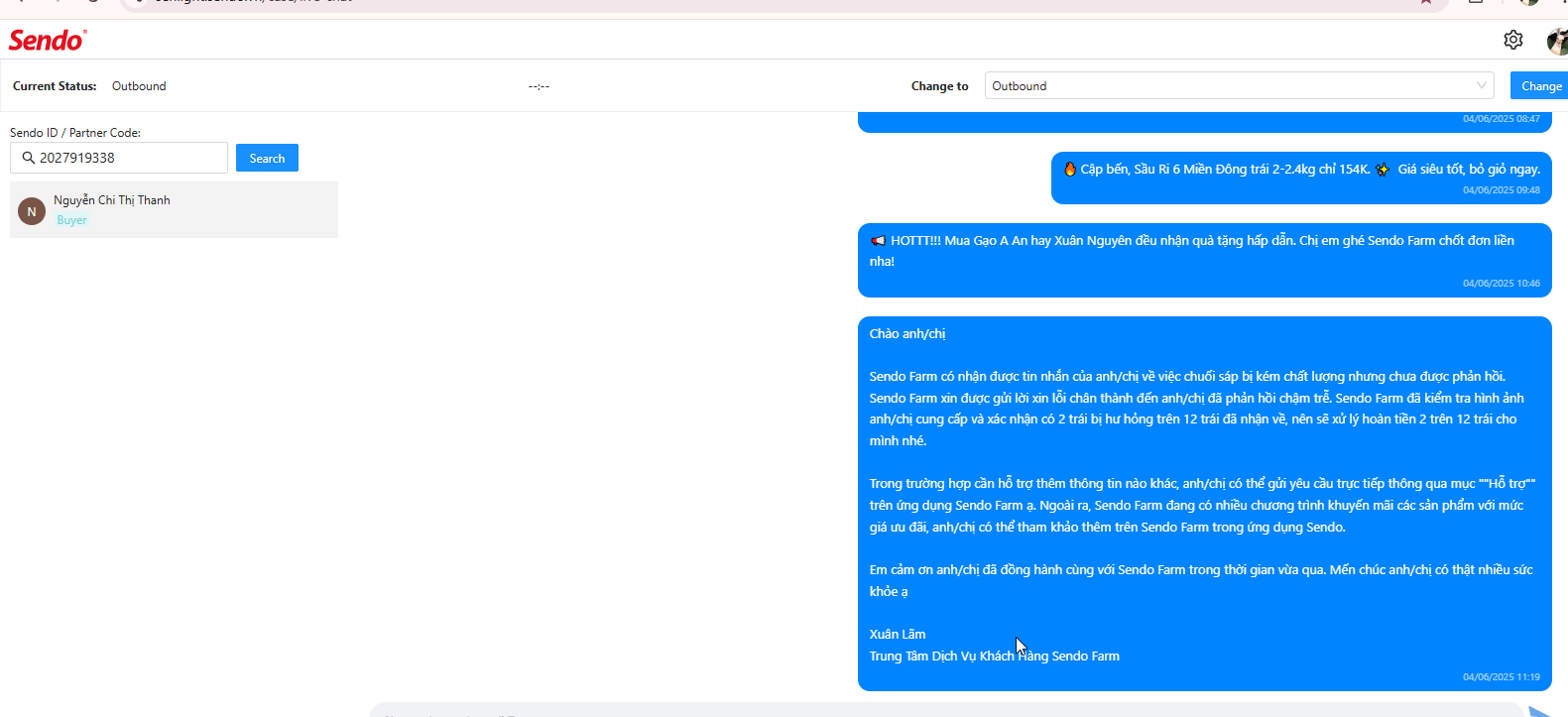Click the Xuân Lâm signature text
The image size is (1568, 717).
click(x=898, y=635)
